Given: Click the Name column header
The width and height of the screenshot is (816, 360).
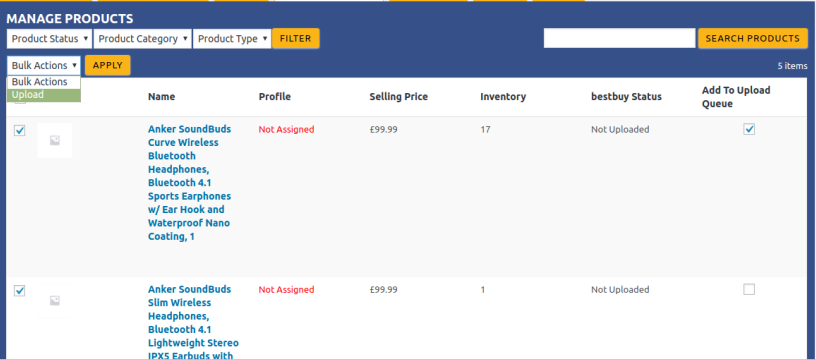Looking at the screenshot, I should [161, 97].
